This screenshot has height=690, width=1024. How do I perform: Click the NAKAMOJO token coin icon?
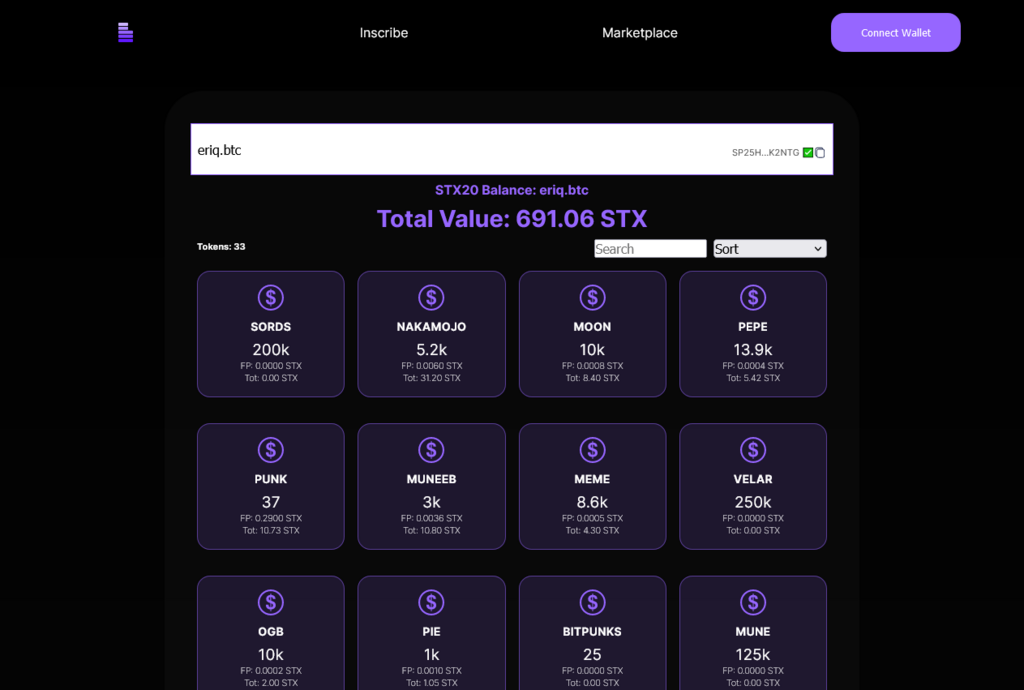click(x=431, y=297)
